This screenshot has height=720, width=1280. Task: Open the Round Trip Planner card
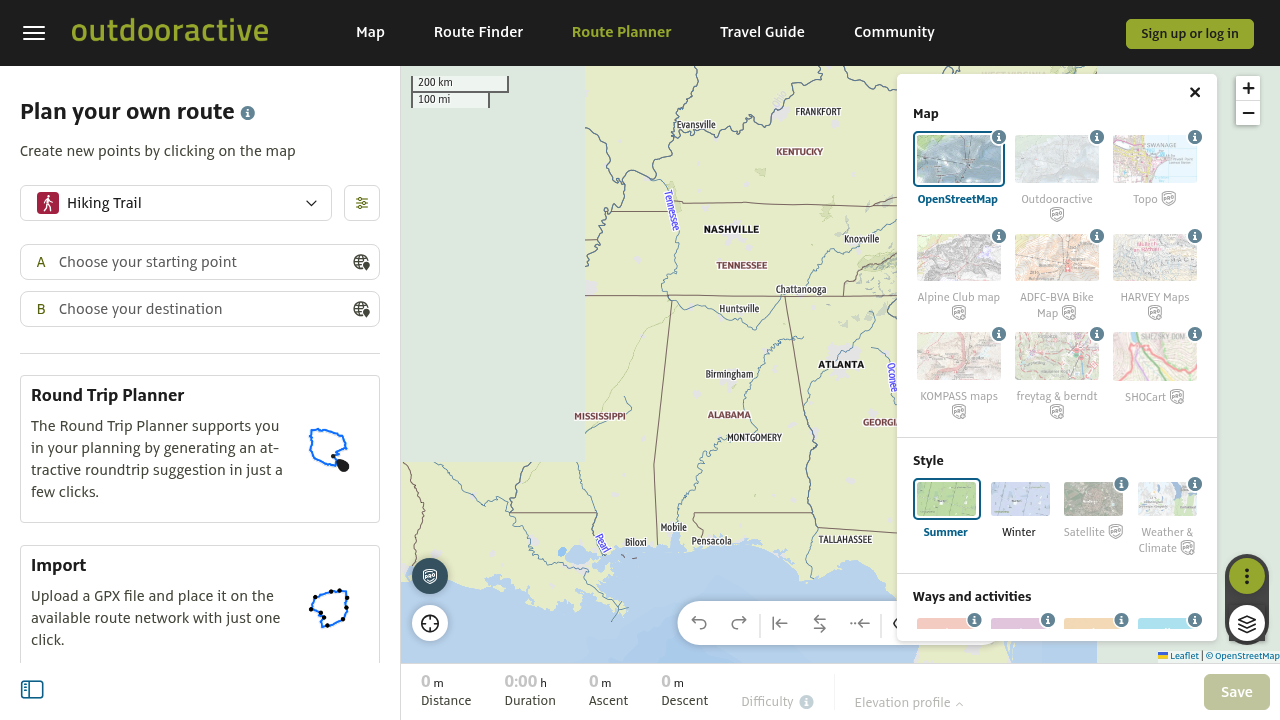click(200, 449)
